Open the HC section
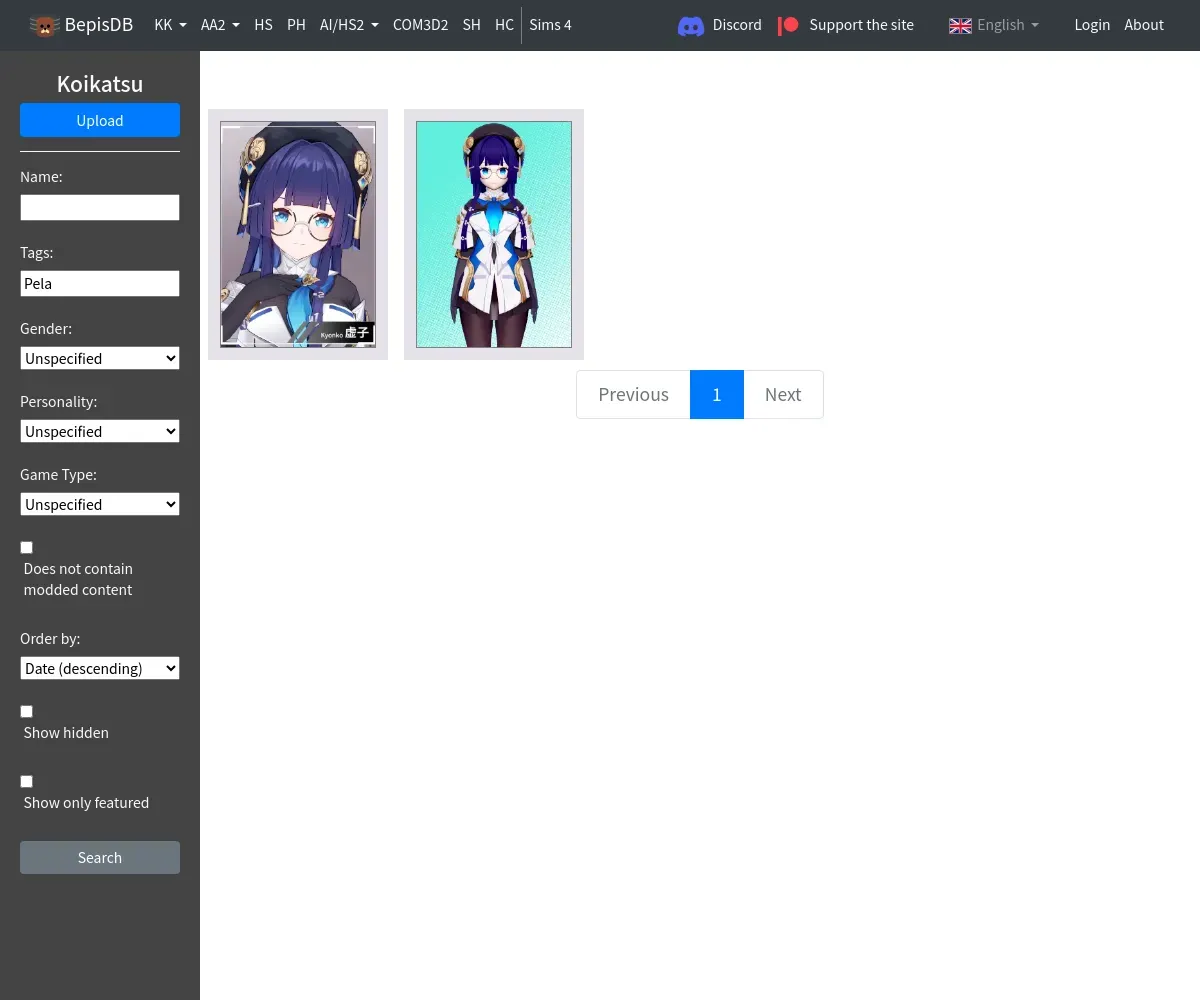The height and width of the screenshot is (1000, 1200). click(x=504, y=25)
